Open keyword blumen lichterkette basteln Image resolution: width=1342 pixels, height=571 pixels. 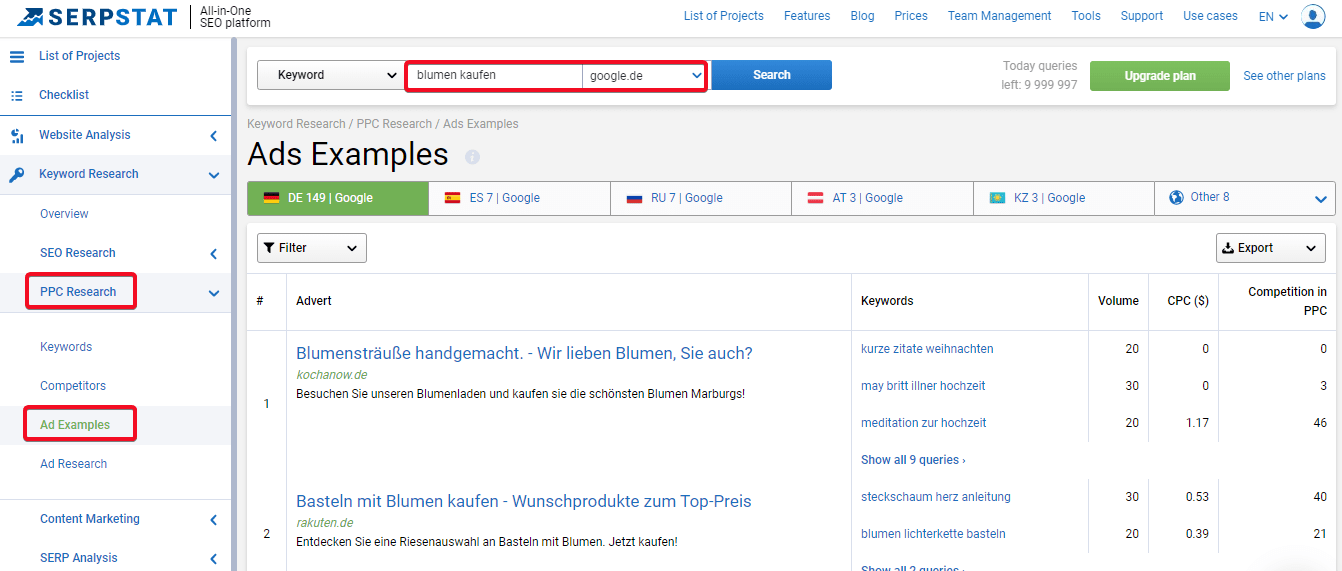pos(933,534)
